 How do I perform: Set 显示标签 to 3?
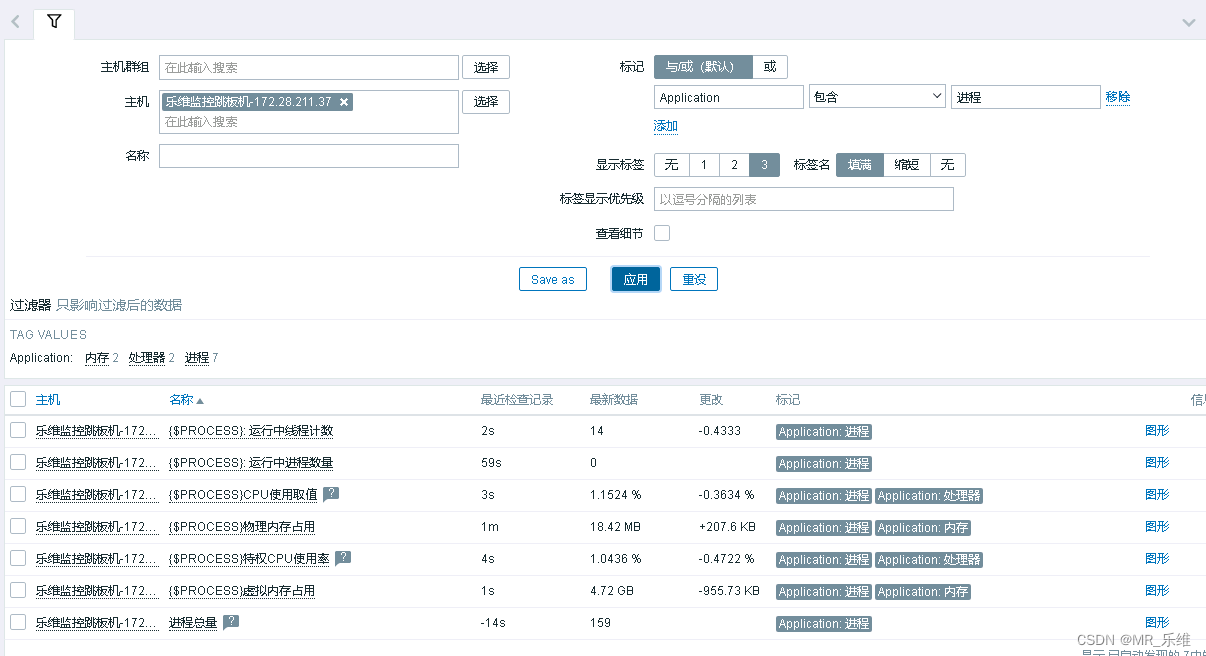point(764,165)
